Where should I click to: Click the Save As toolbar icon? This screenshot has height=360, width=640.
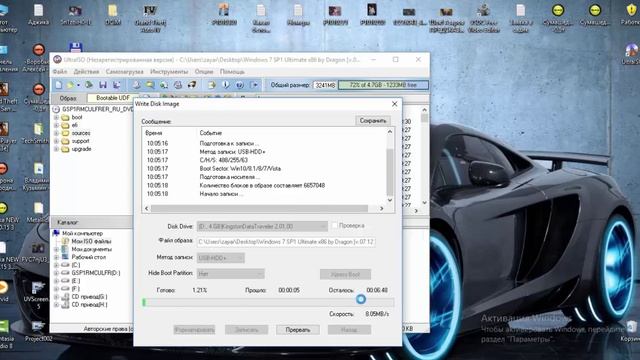tap(116, 85)
